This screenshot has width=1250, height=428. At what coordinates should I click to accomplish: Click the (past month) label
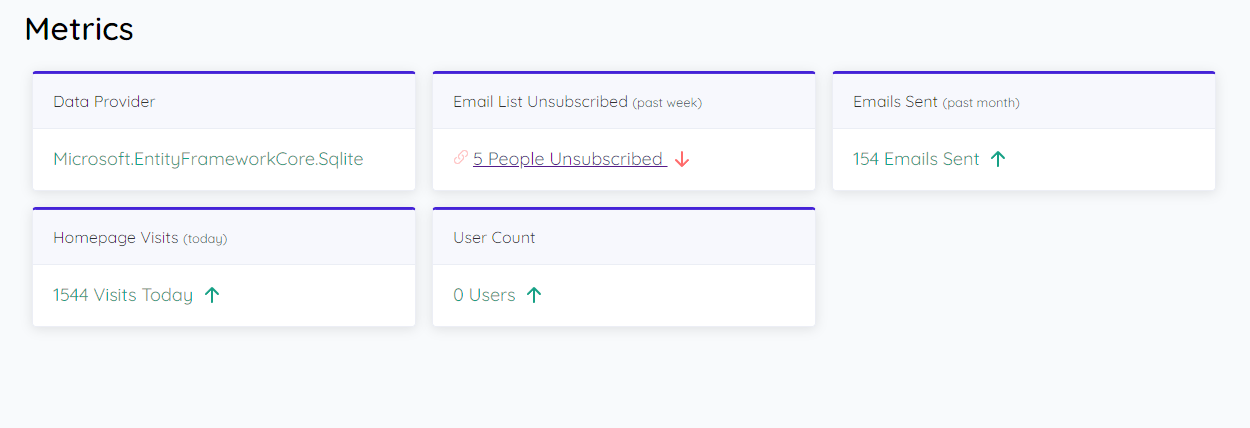[x=981, y=103]
